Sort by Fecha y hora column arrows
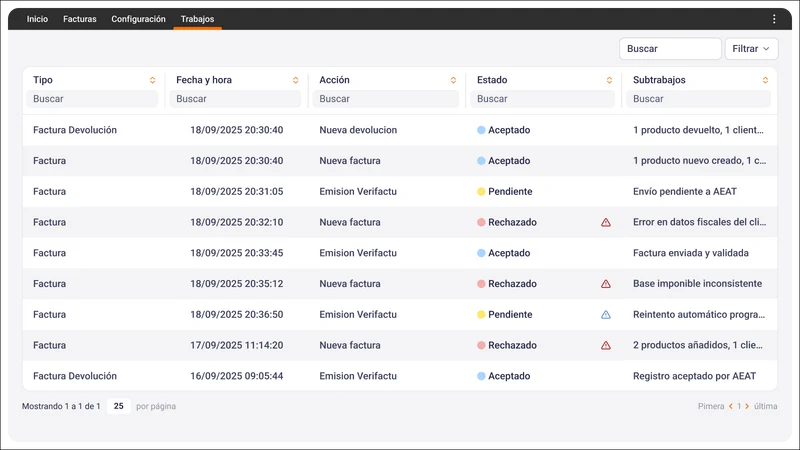The image size is (800, 450). click(x=295, y=80)
